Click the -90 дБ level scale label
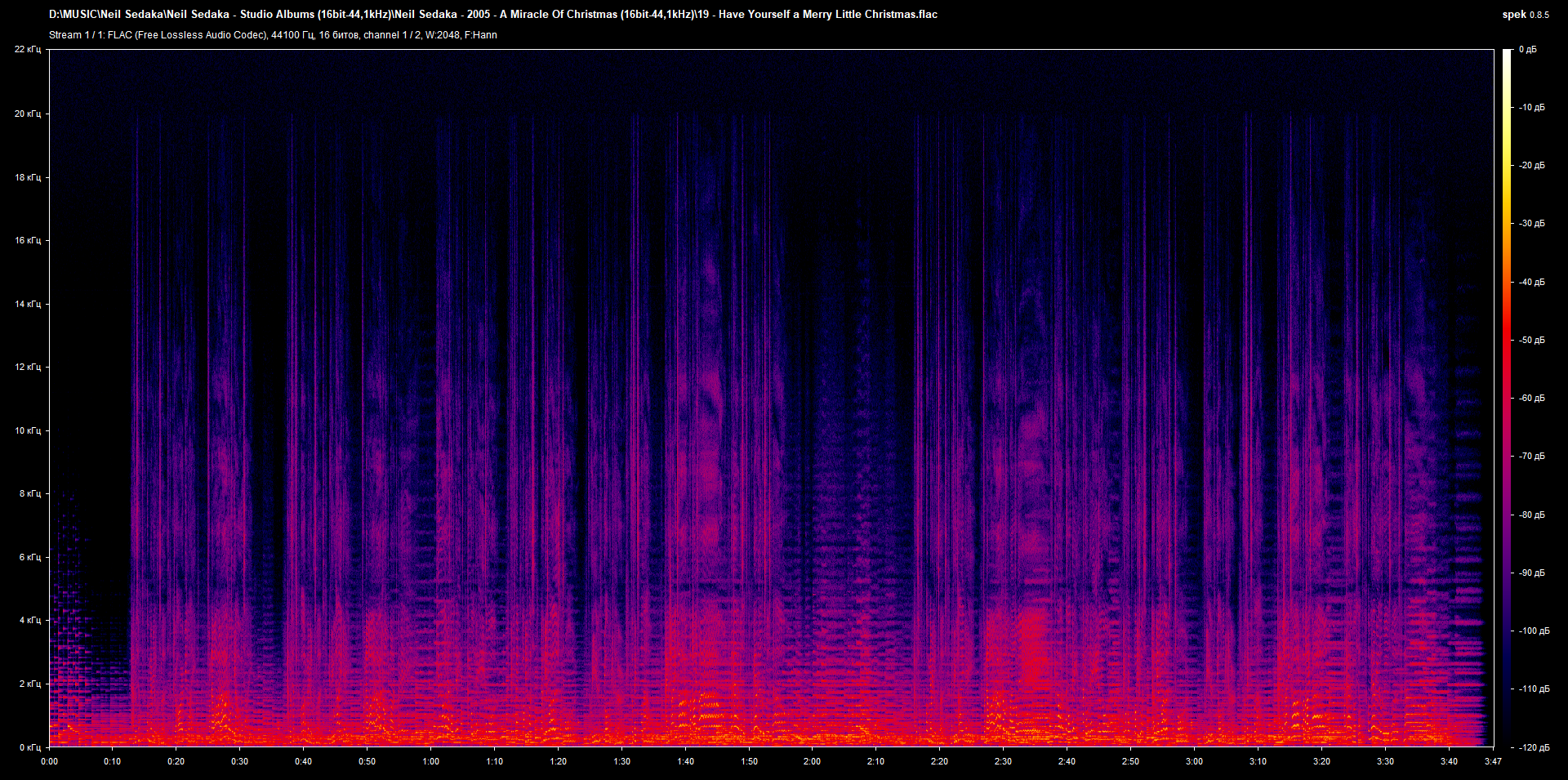 pyautogui.click(x=1531, y=573)
